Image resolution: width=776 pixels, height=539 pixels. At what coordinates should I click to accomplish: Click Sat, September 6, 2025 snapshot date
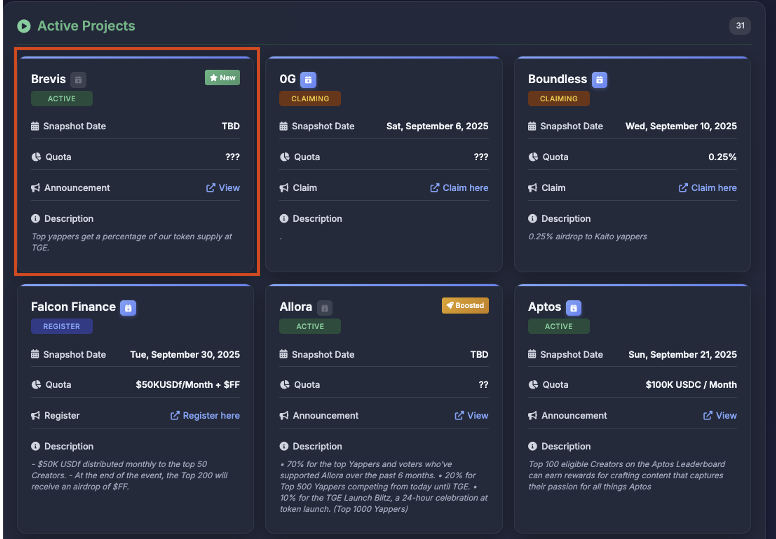(437, 126)
